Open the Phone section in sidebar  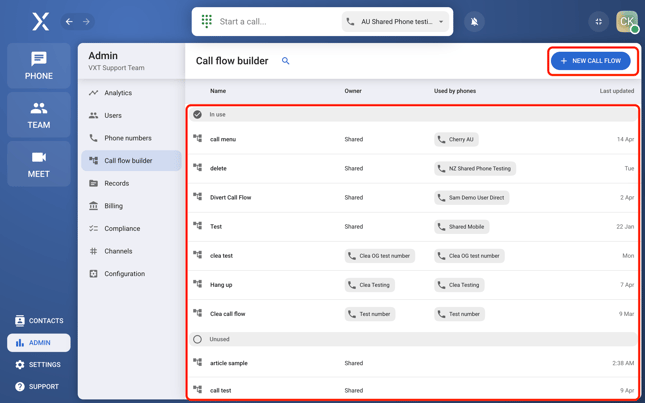(x=38, y=65)
